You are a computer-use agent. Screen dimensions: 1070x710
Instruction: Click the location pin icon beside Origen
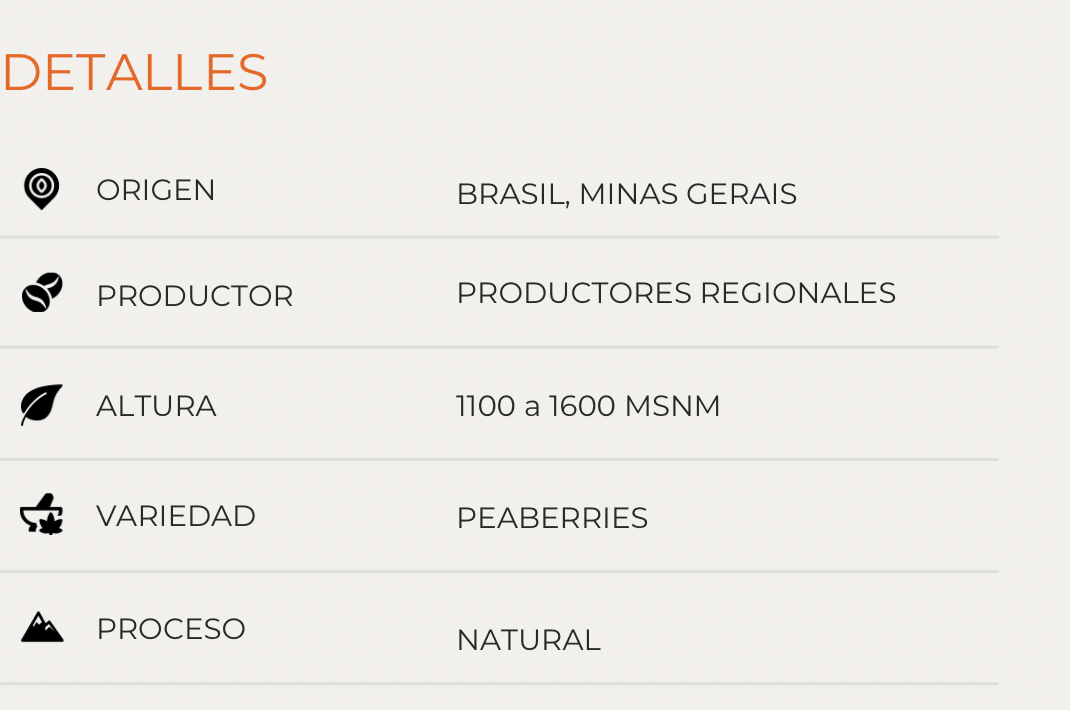[x=41, y=189]
